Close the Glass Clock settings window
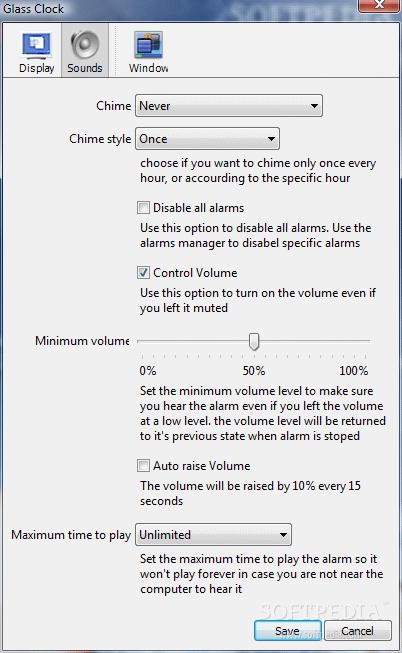 379,5
